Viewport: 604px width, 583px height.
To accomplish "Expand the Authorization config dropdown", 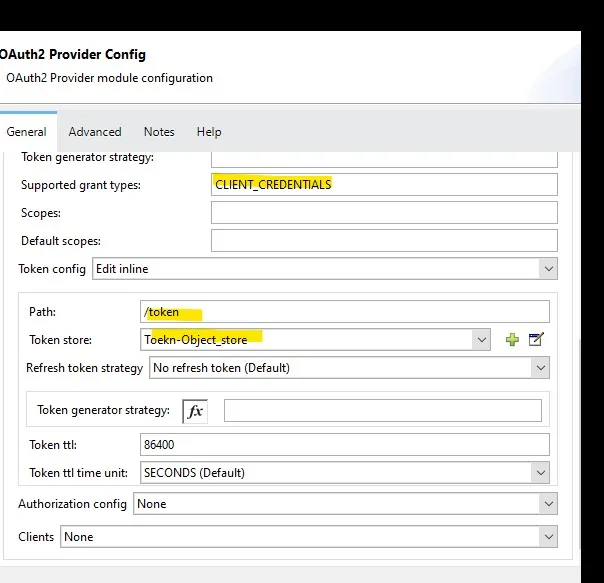I will pos(548,504).
